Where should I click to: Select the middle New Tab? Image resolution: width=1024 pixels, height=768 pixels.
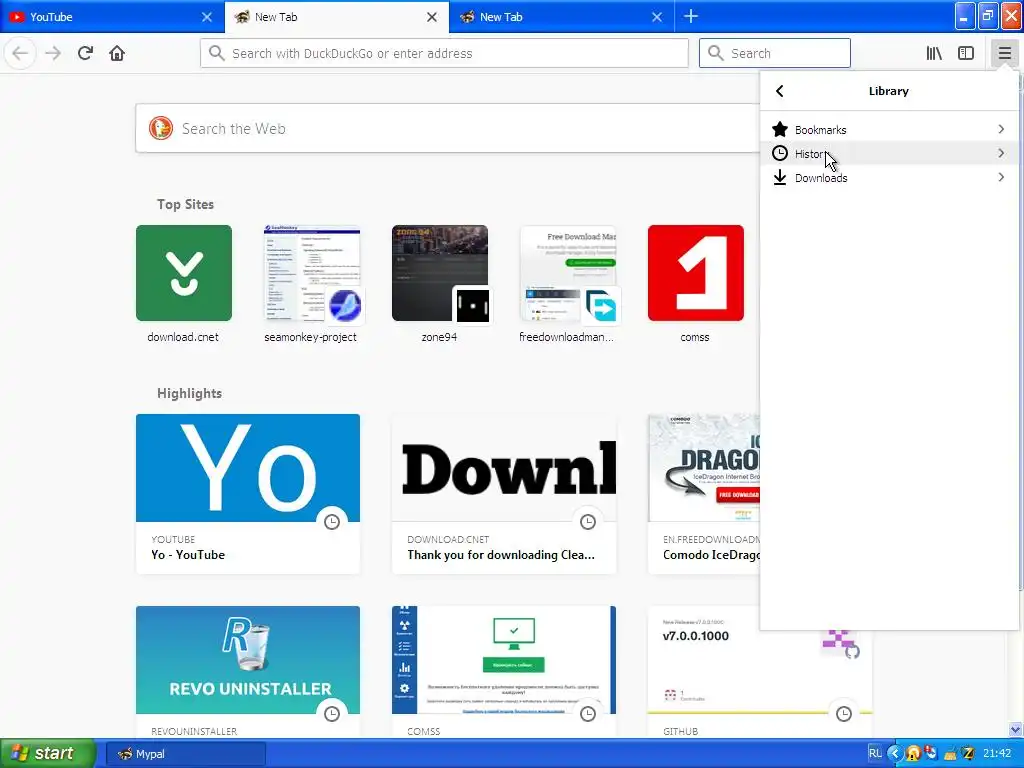point(336,17)
